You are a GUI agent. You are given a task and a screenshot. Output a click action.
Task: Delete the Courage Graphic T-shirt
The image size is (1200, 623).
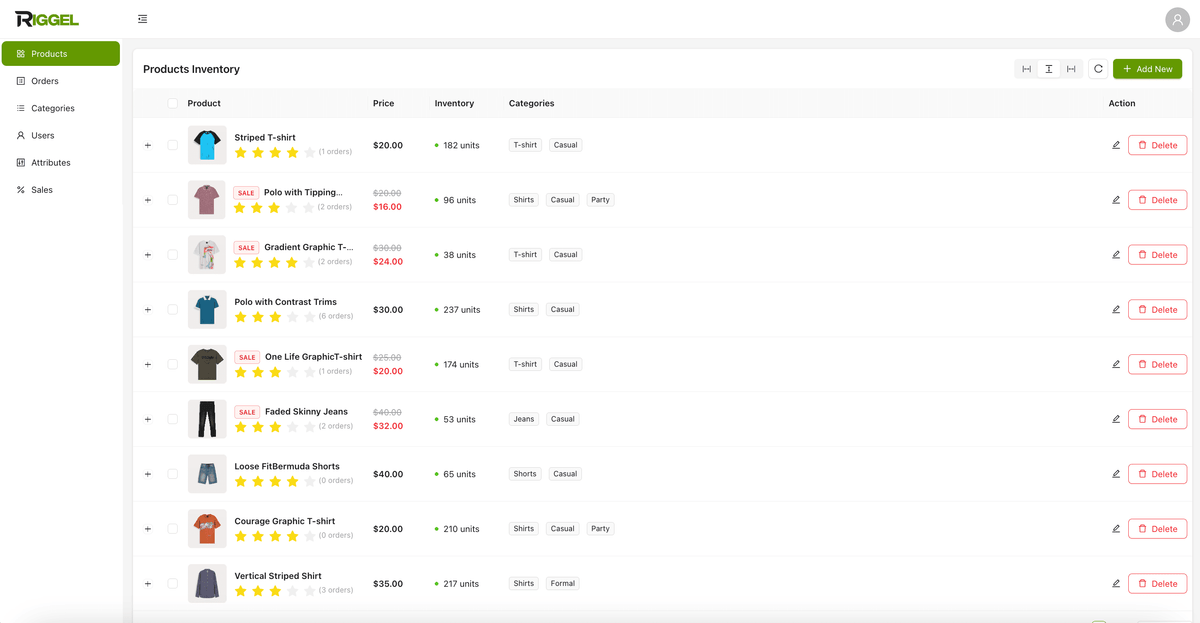[1157, 528]
